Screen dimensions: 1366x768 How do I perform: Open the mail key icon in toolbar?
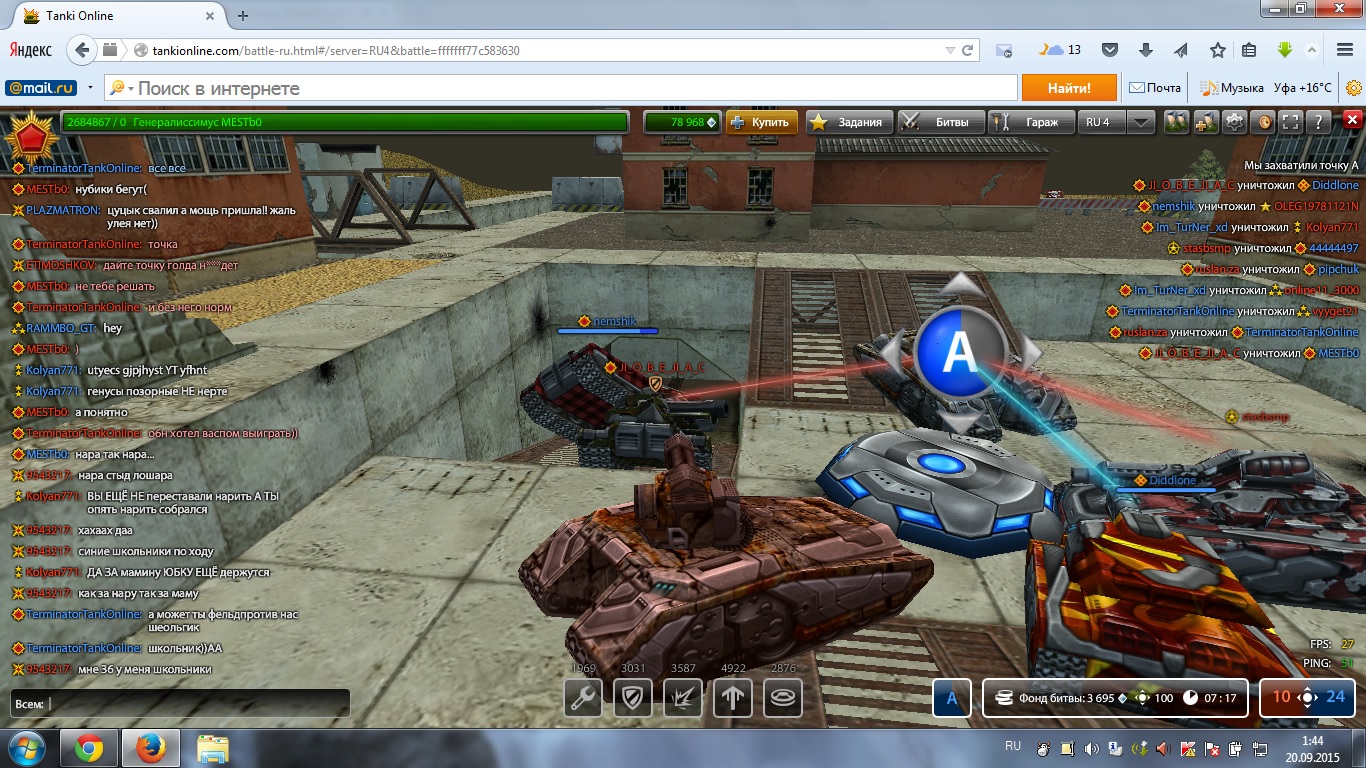[1004, 50]
